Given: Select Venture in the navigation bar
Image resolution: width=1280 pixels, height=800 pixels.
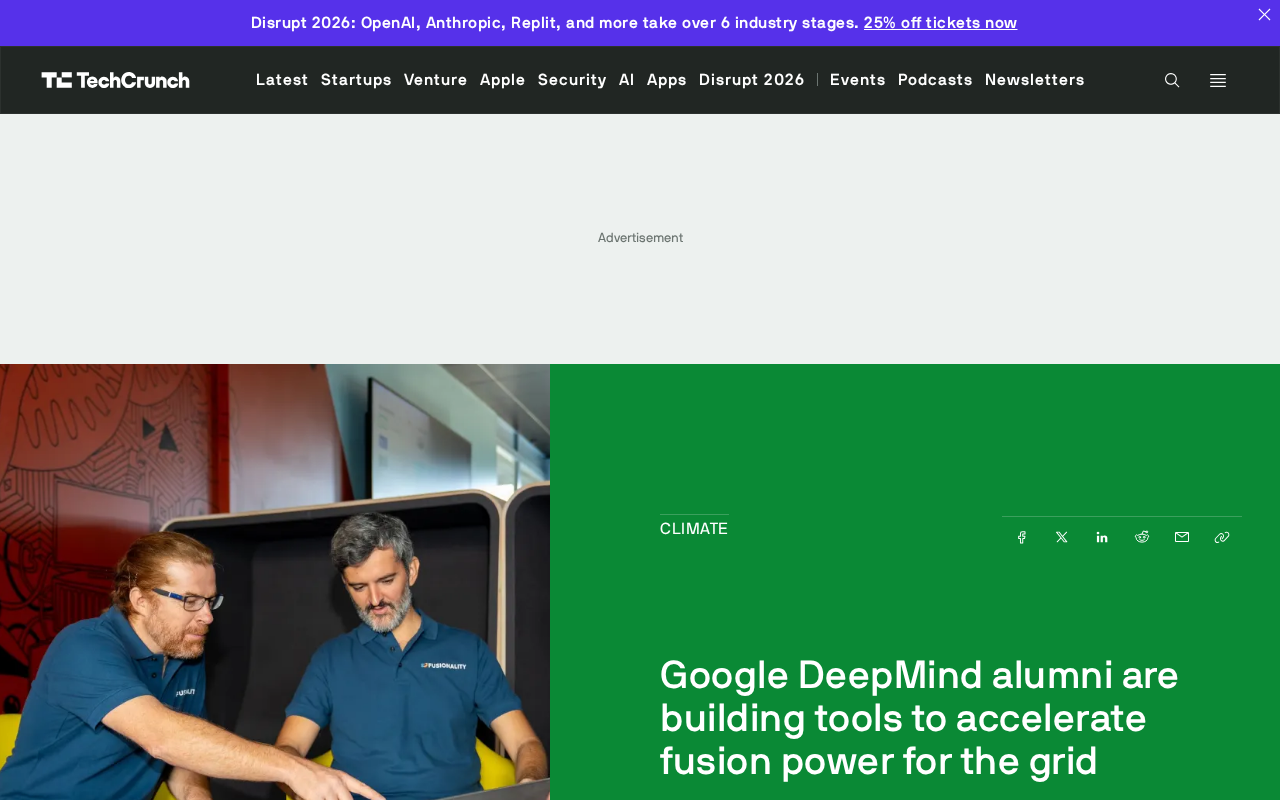Looking at the screenshot, I should point(436,80).
